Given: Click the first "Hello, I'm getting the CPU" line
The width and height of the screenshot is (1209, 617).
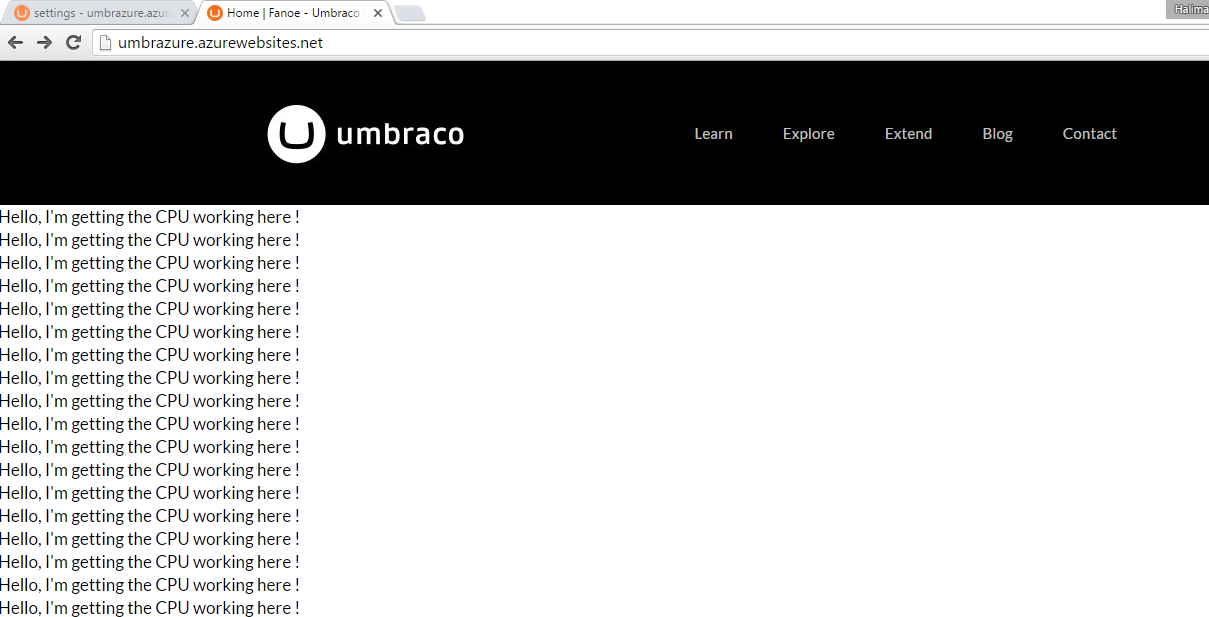Looking at the screenshot, I should pyautogui.click(x=149, y=217).
